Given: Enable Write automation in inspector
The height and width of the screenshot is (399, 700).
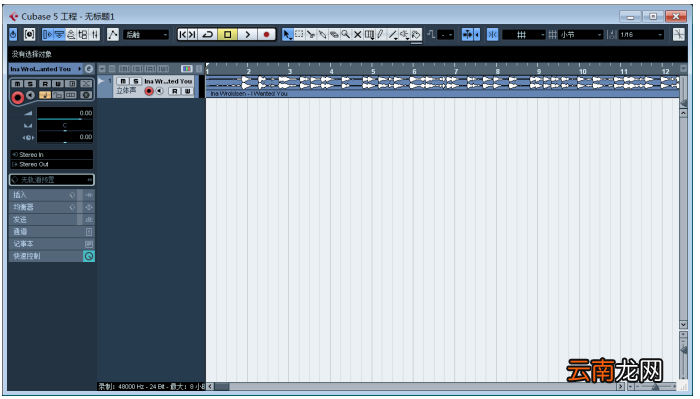Looking at the screenshot, I should coord(58,83).
